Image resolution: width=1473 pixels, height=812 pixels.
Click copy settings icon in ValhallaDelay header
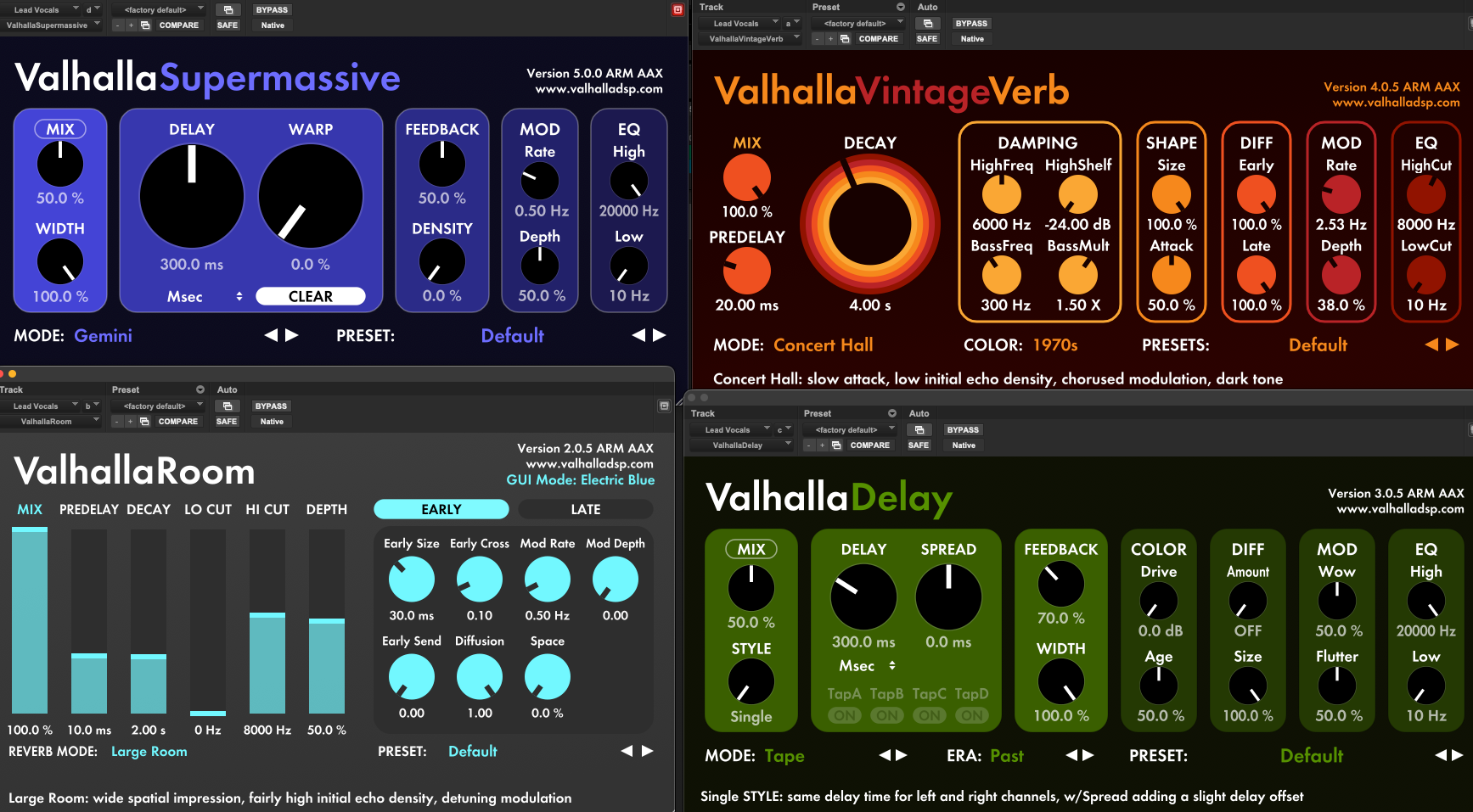836,445
